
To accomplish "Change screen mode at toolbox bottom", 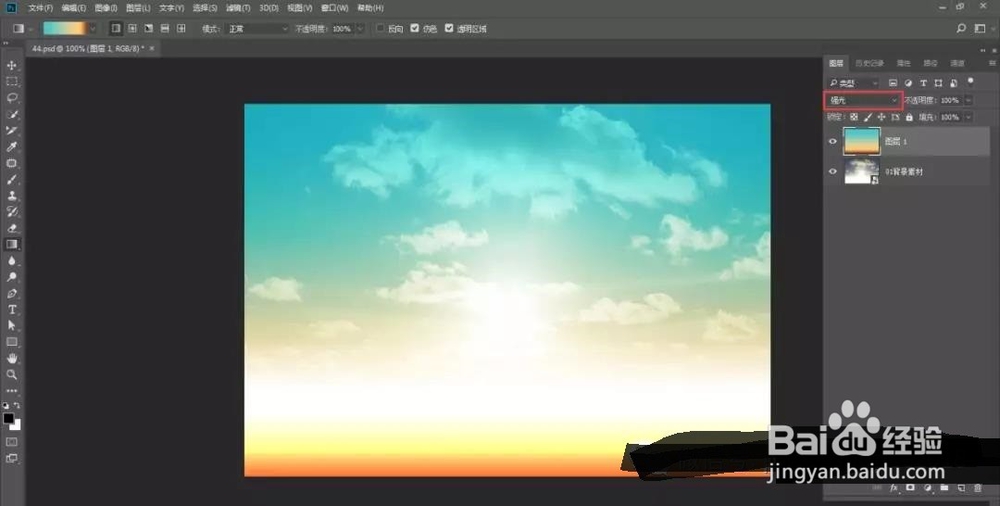I will point(12,458).
